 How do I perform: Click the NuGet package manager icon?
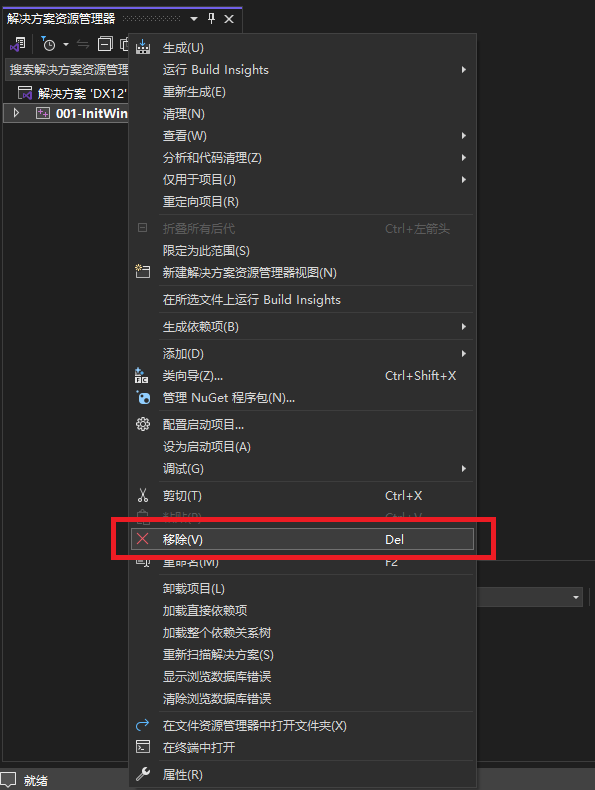pos(143,398)
